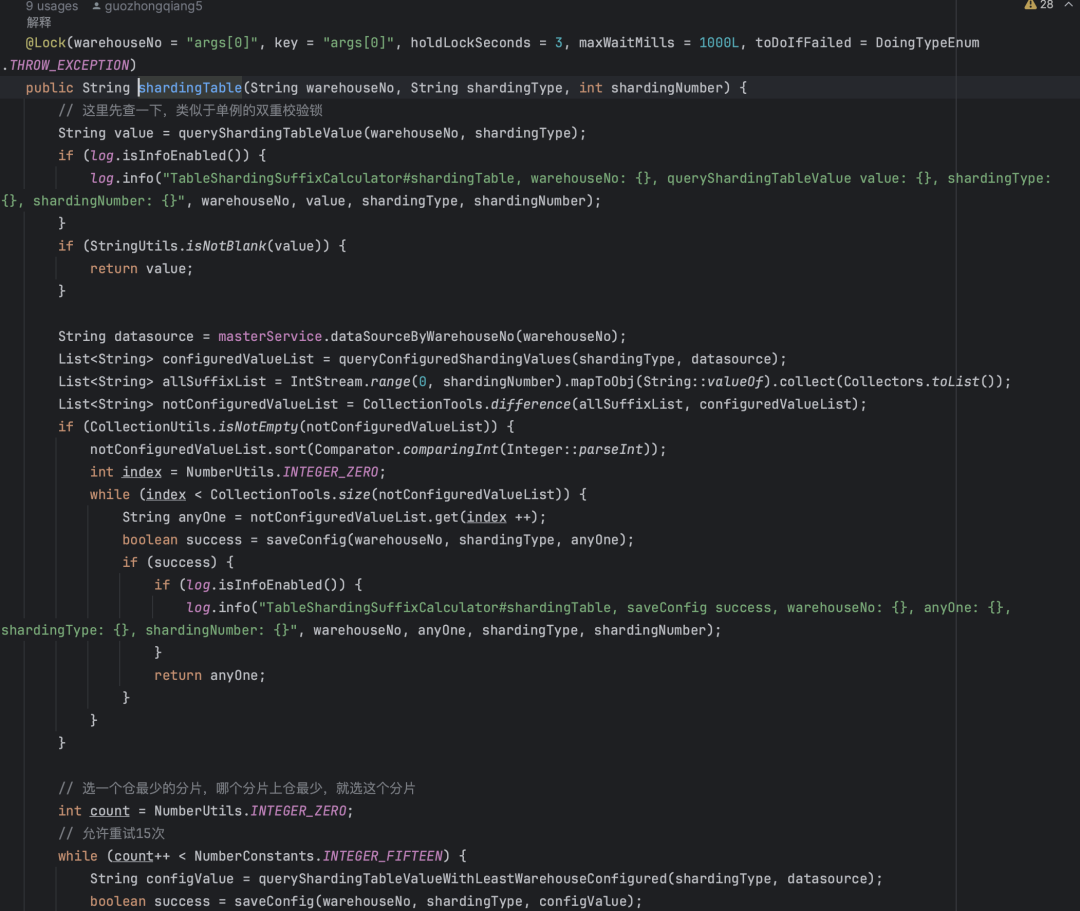The image size is (1080, 911).
Task: Click the yellow warning icon showing 28 problems
Action: 1030,5
